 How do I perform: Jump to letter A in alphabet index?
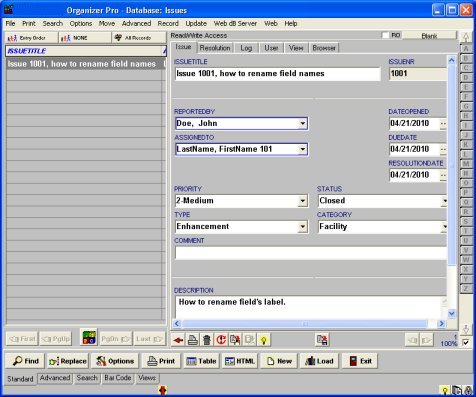pyautogui.click(x=466, y=49)
